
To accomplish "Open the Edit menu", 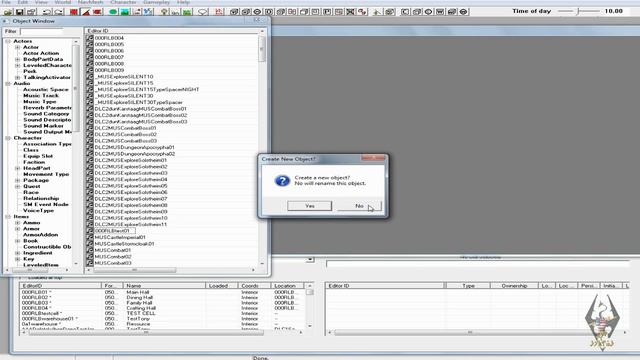I will [x=22, y=2].
